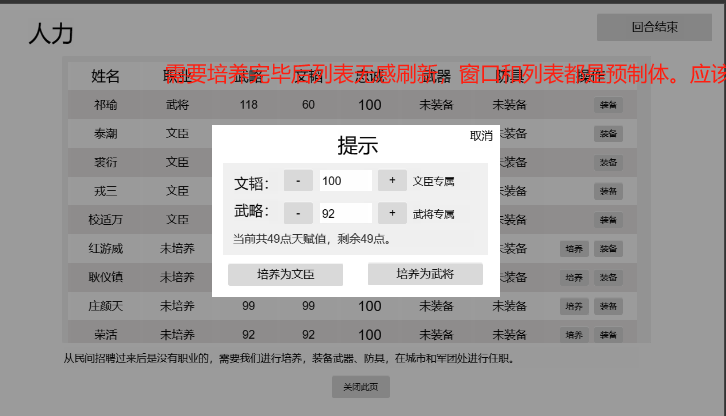Select the name 荣活
726x416 pixels.
click(x=106, y=335)
